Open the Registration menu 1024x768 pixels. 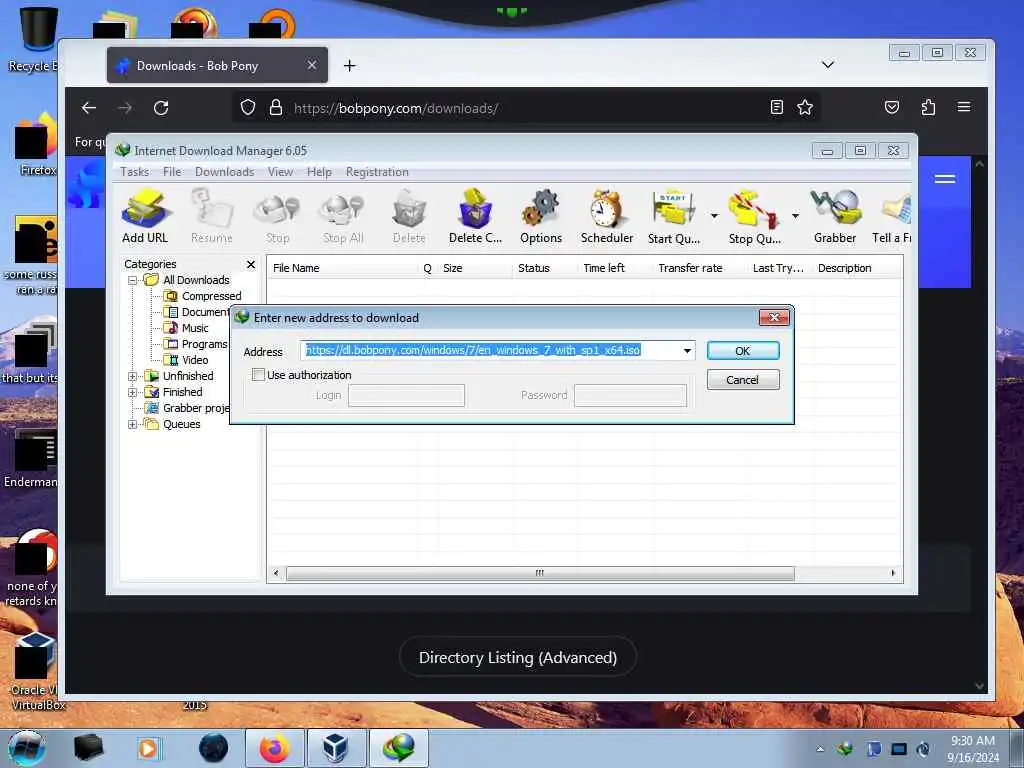click(377, 172)
